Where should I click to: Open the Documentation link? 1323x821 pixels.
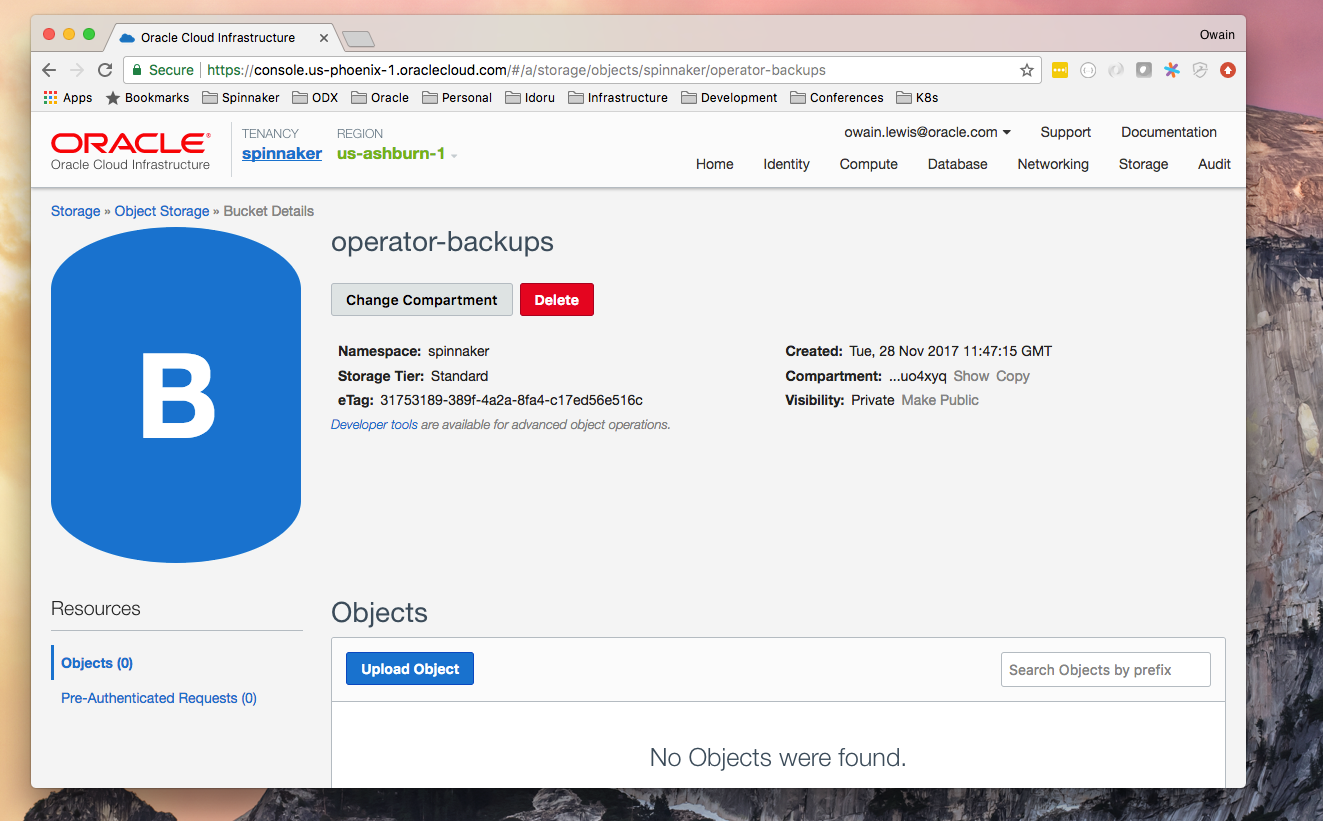pos(1169,132)
